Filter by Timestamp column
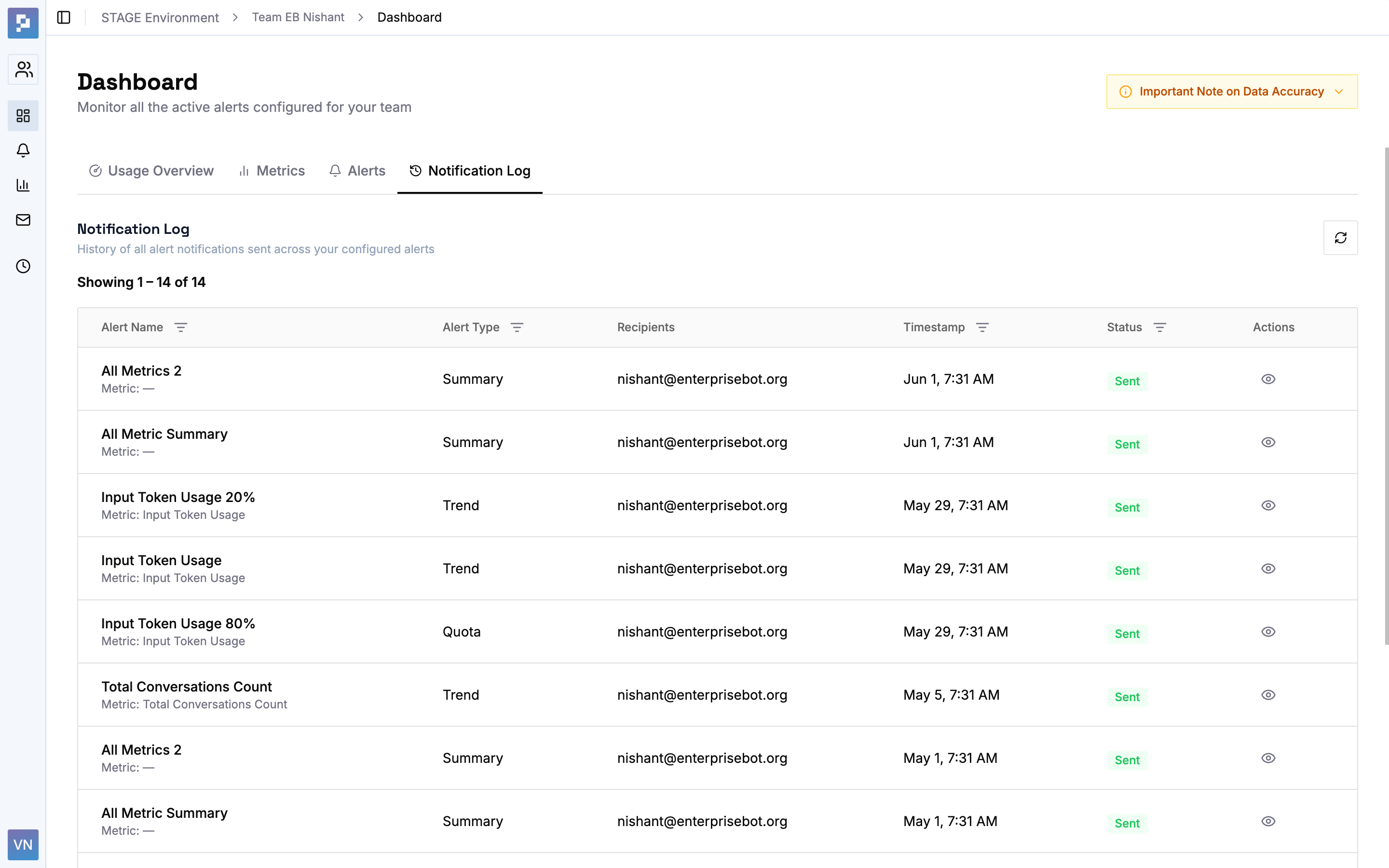1389x868 pixels. (x=982, y=327)
